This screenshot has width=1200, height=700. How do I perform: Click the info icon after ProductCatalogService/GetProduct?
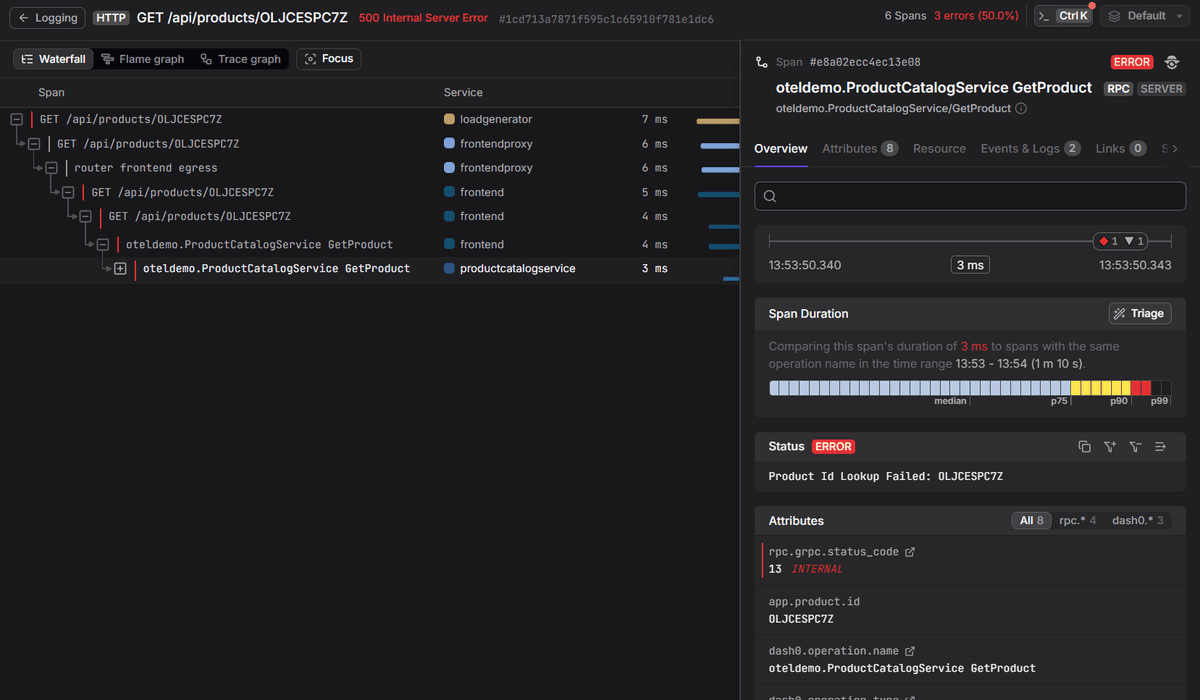[x=1021, y=108]
